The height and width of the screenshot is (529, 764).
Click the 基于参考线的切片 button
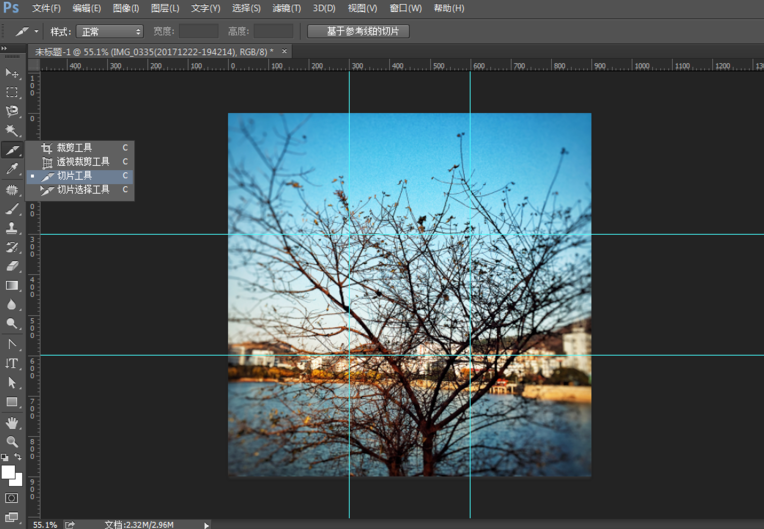click(x=358, y=32)
